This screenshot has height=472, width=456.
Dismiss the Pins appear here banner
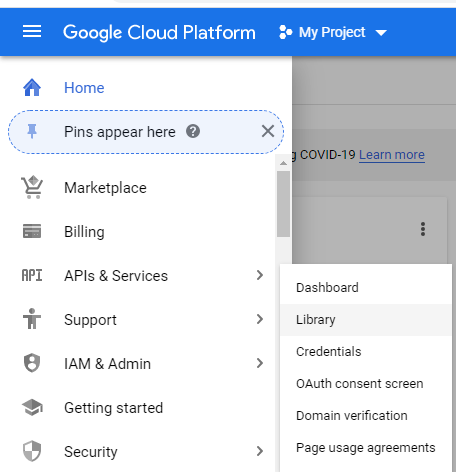(268, 131)
